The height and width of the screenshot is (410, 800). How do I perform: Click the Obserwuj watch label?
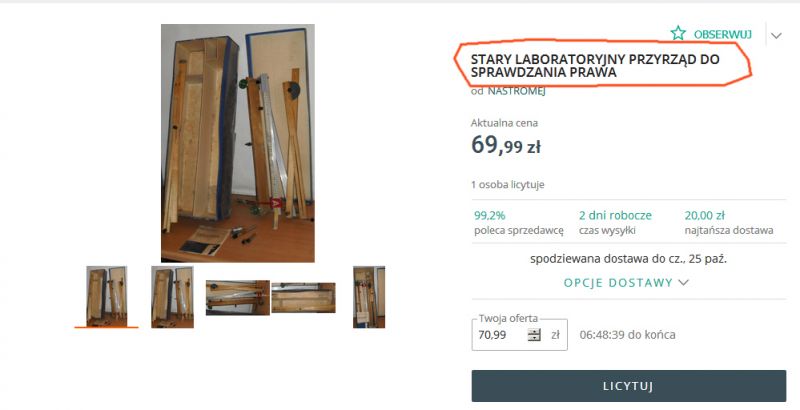coord(722,34)
